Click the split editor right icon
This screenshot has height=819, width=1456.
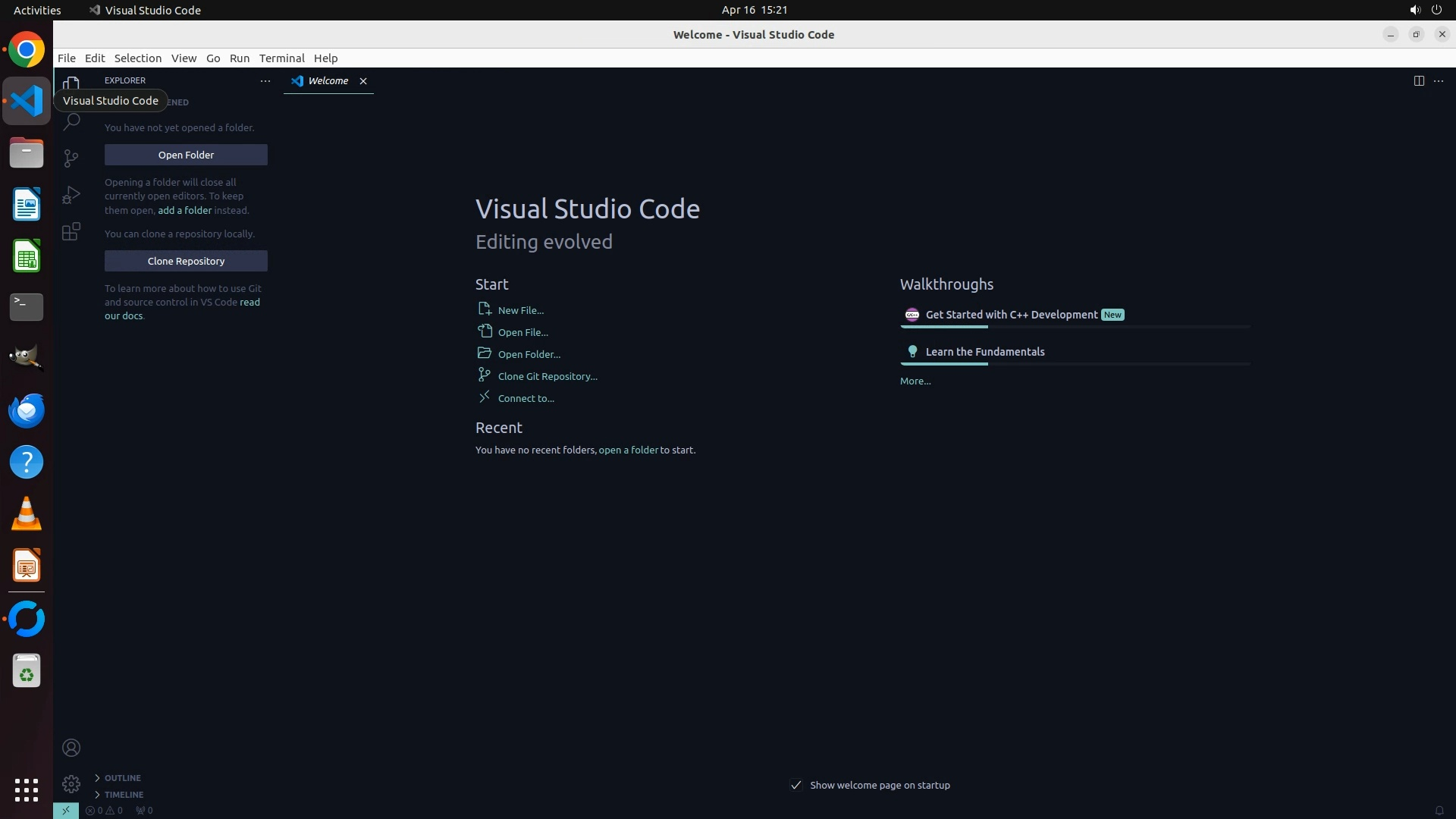coord(1419,80)
